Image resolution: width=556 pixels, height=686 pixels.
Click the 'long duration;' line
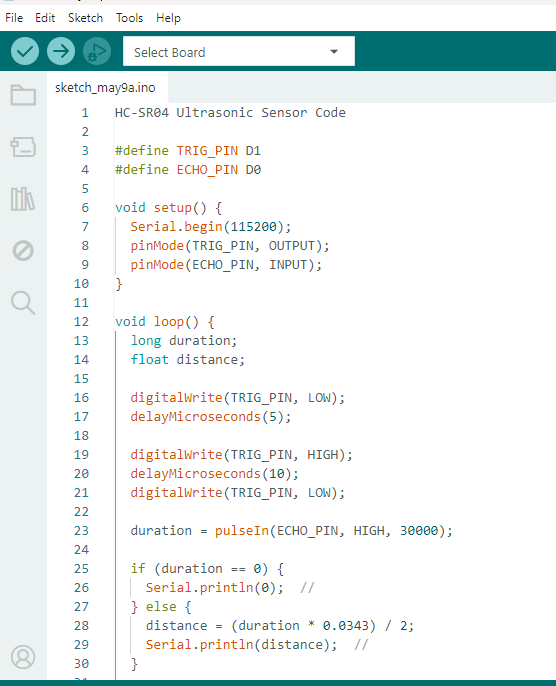click(x=184, y=341)
